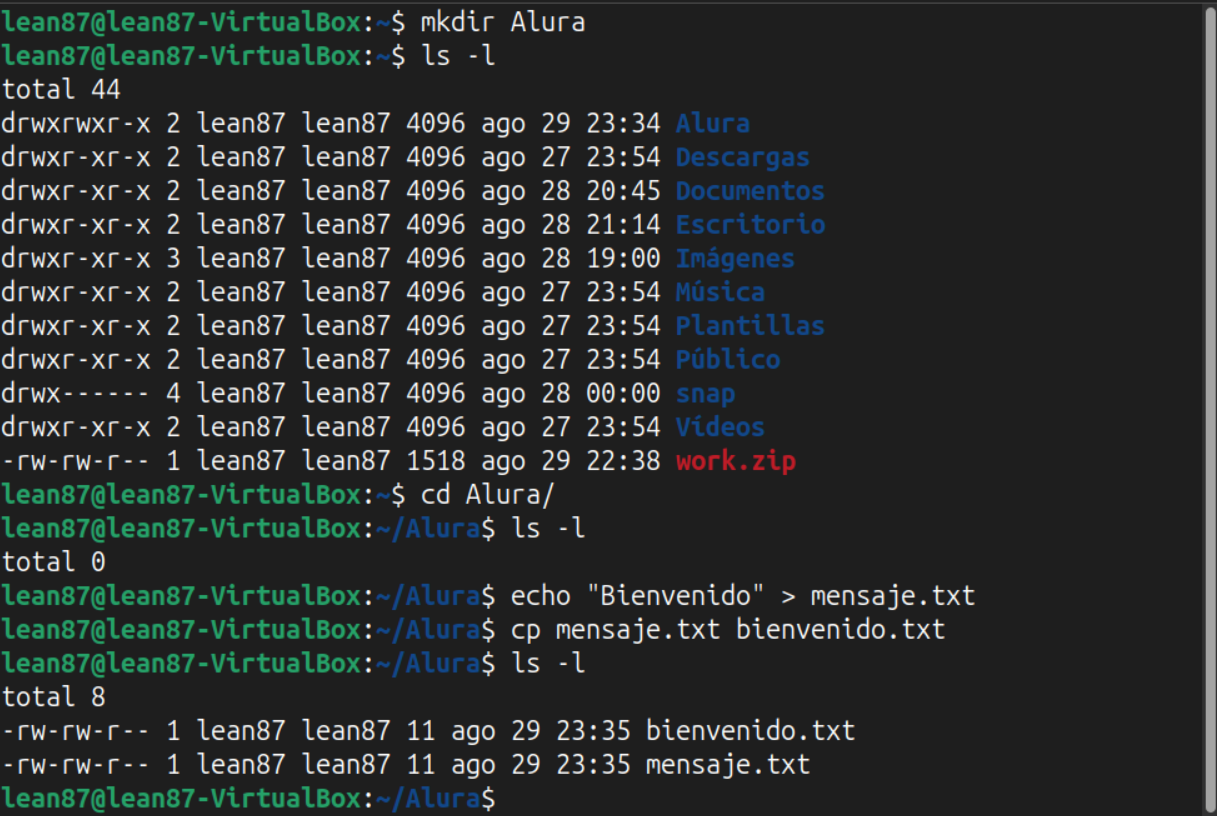Image resolution: width=1217 pixels, height=816 pixels.
Task: Click the Alura directory name in listing
Action: click(713, 124)
